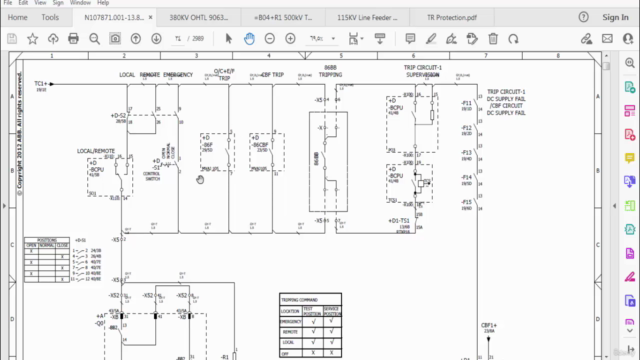The width and height of the screenshot is (640, 360).
Task: Click the send by email envelope icon
Action: pos(607,39)
